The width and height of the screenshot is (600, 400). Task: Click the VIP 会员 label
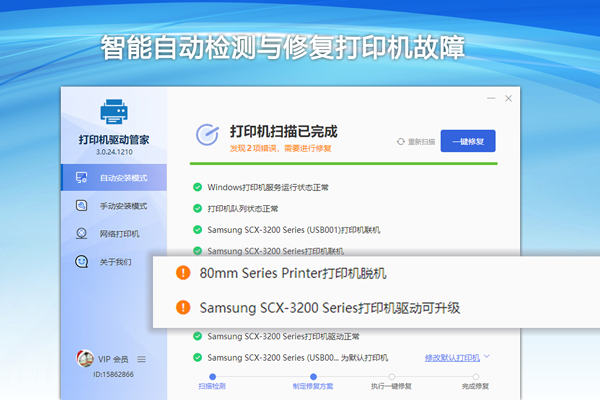tap(113, 359)
